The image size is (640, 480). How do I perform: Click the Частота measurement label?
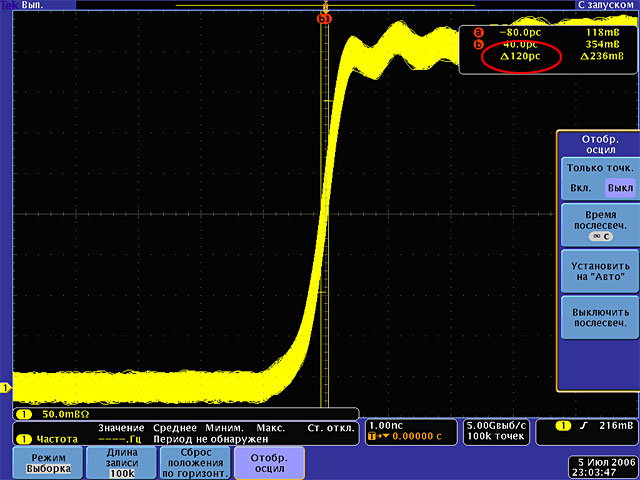57,440
